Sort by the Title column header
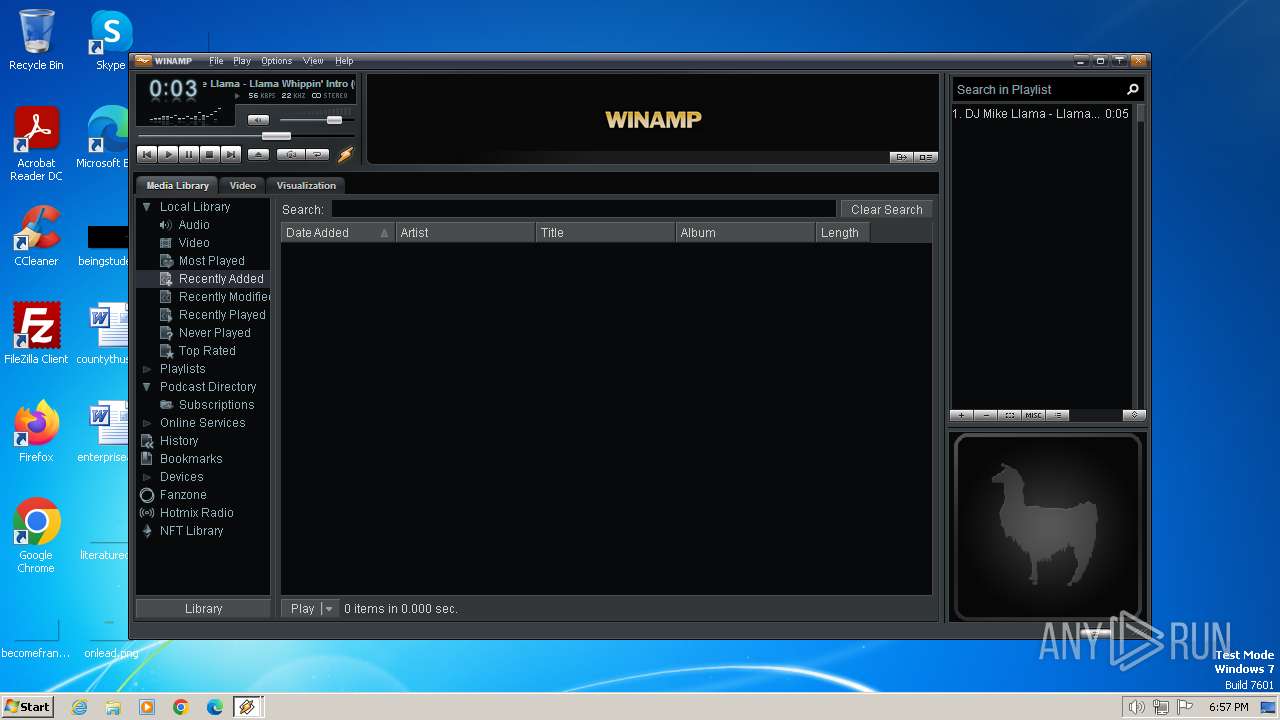 tap(605, 232)
